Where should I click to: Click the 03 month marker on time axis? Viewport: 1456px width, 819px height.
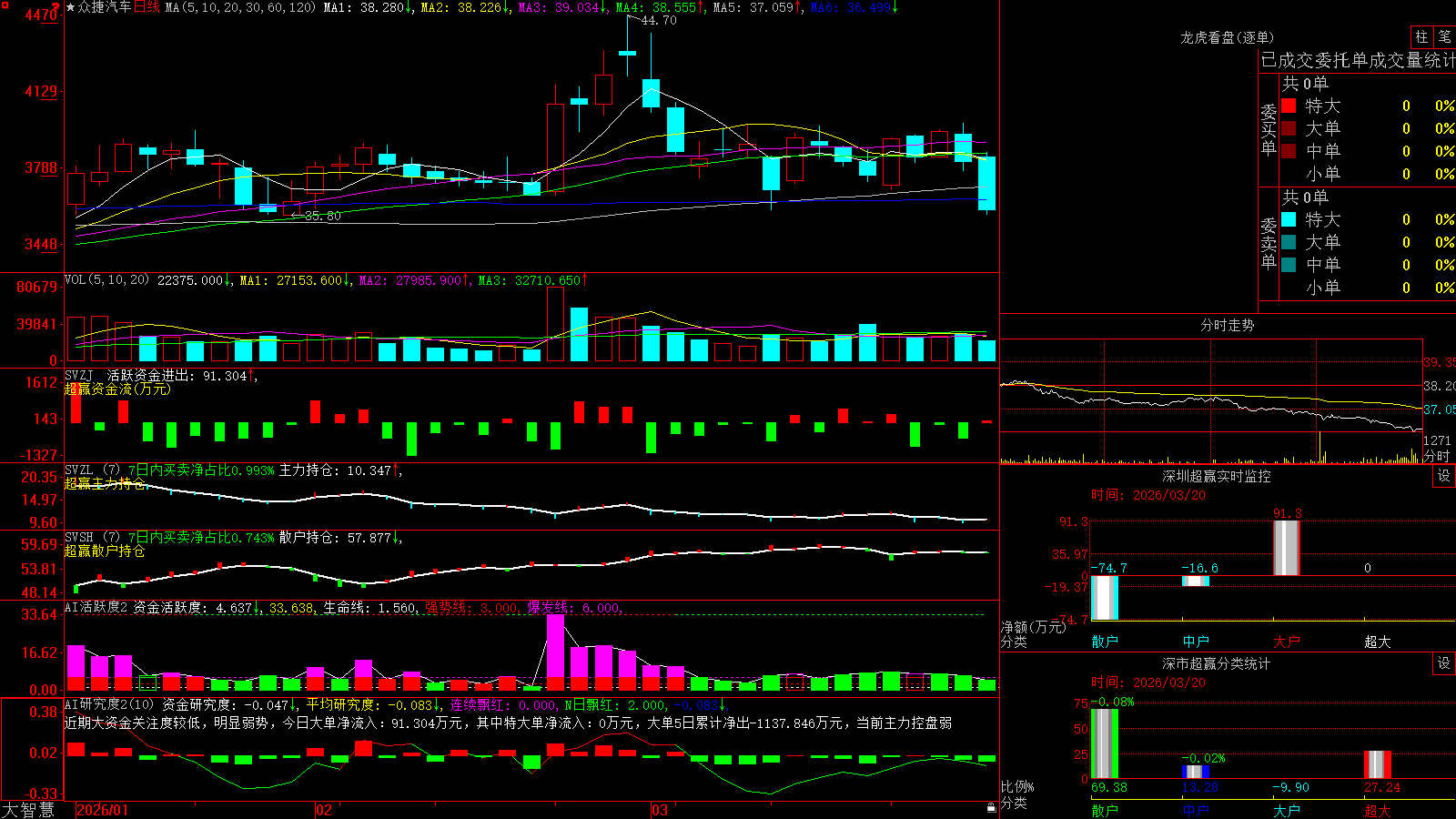660,810
